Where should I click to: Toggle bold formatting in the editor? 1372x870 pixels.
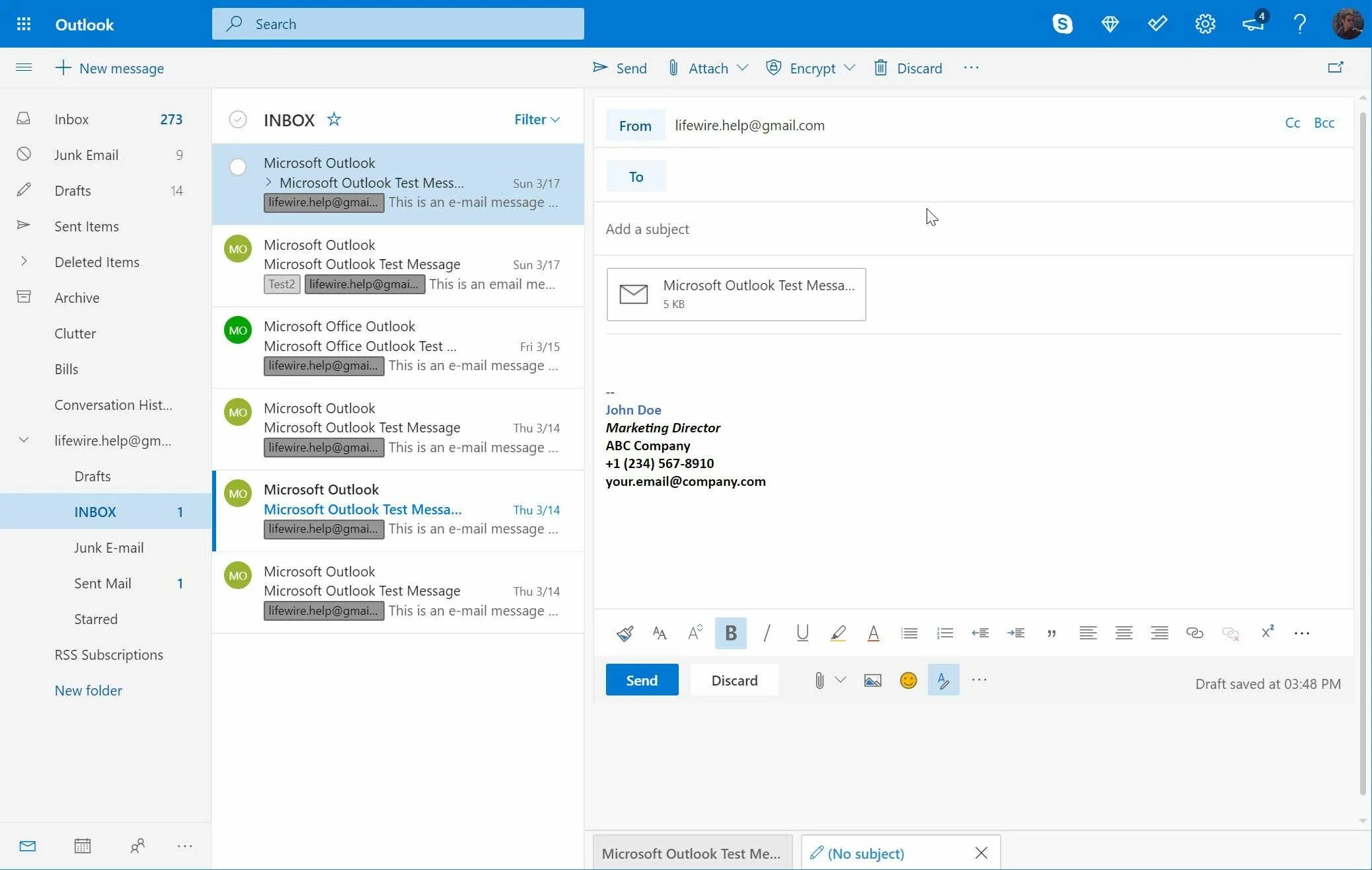(730, 633)
